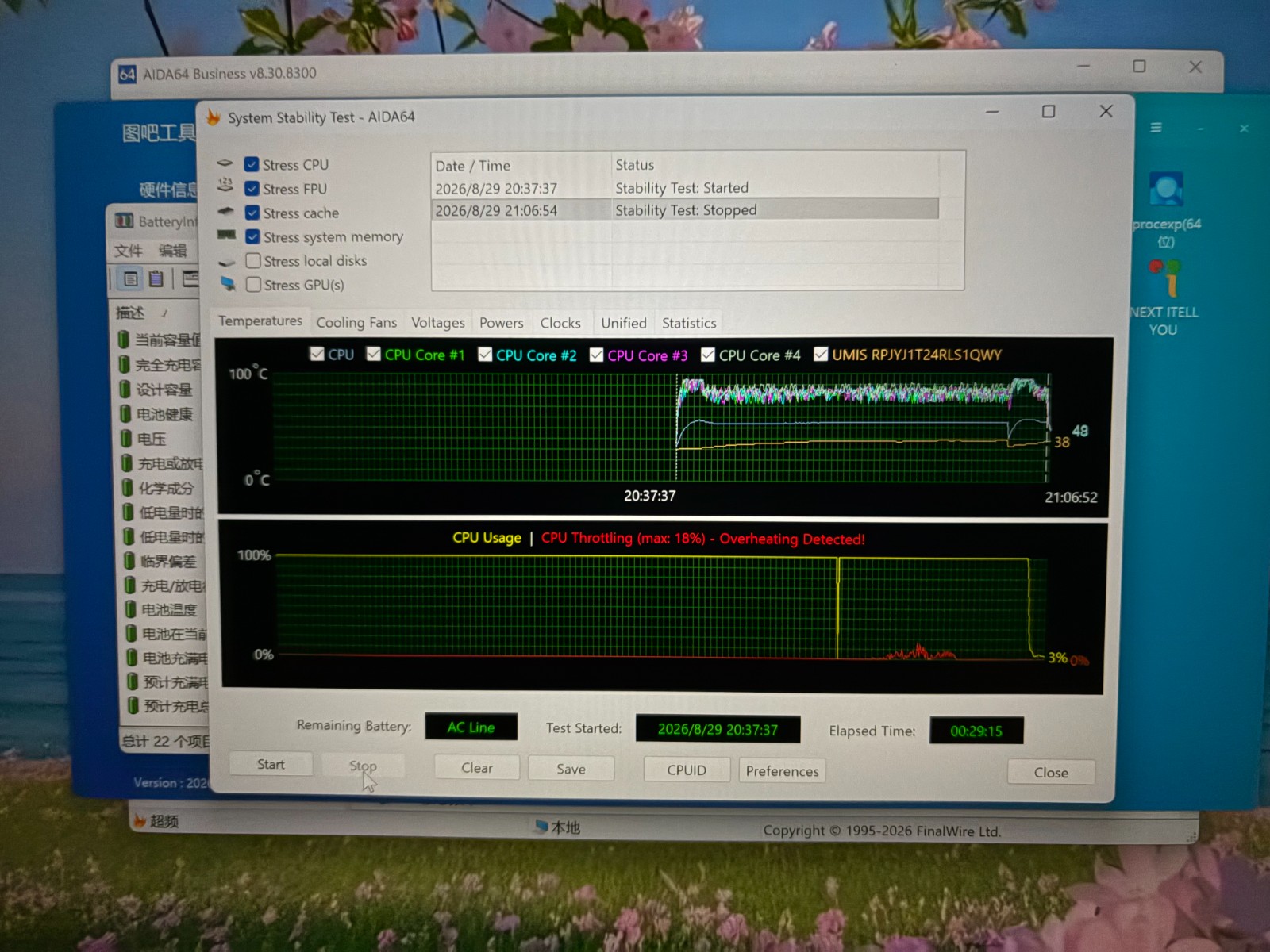1270x952 pixels.
Task: Uncheck Stress CPU
Action: tap(252, 164)
